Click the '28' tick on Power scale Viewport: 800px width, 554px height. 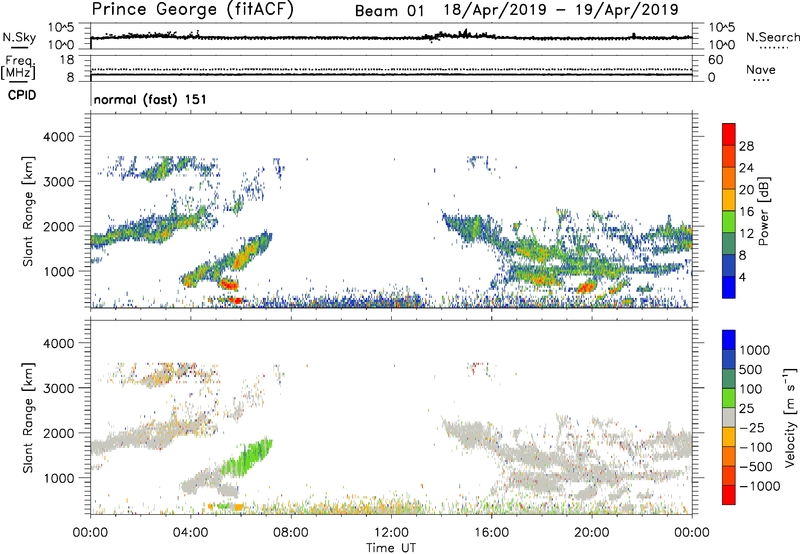coord(746,146)
